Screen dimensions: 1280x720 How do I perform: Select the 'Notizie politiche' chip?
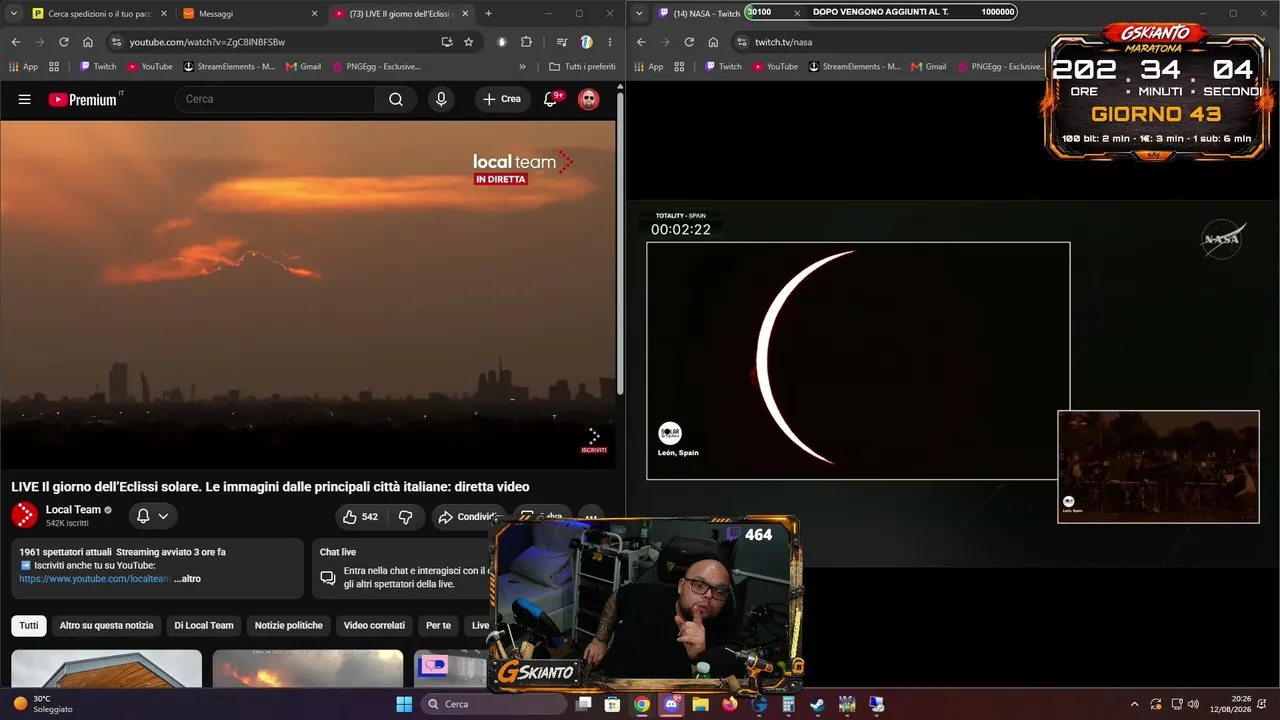(289, 626)
